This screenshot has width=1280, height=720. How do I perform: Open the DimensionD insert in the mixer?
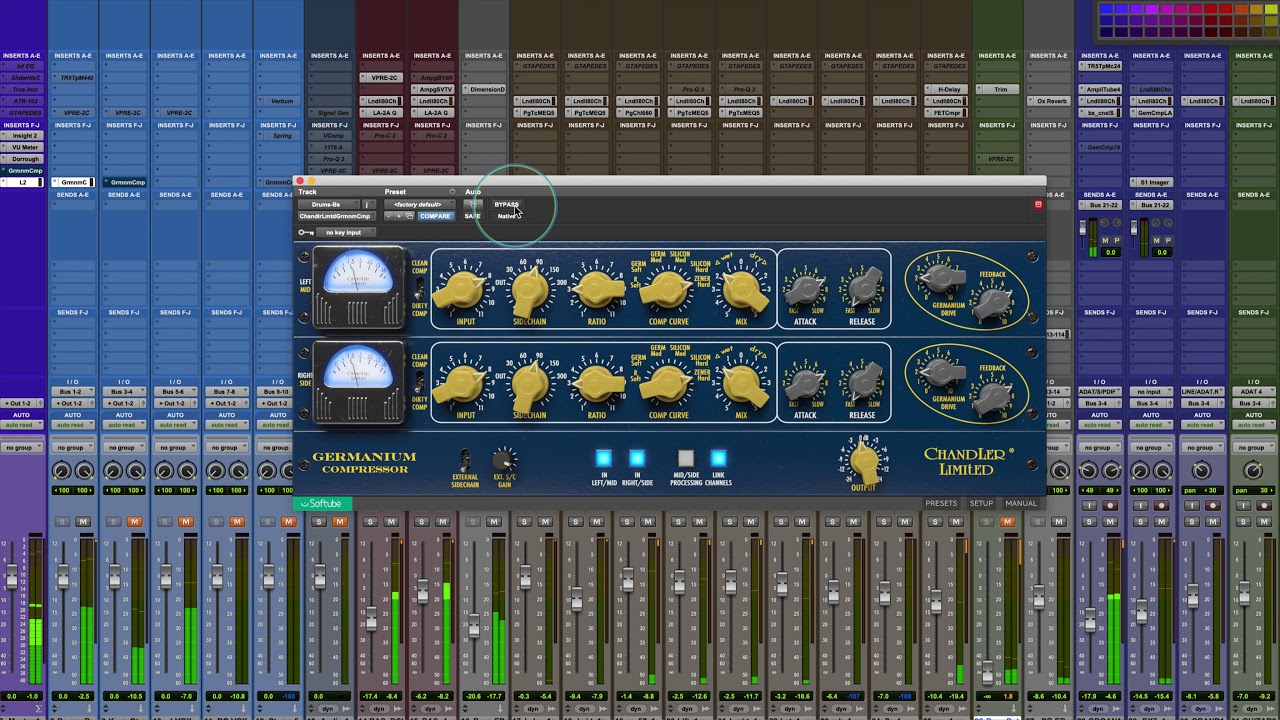pos(484,89)
